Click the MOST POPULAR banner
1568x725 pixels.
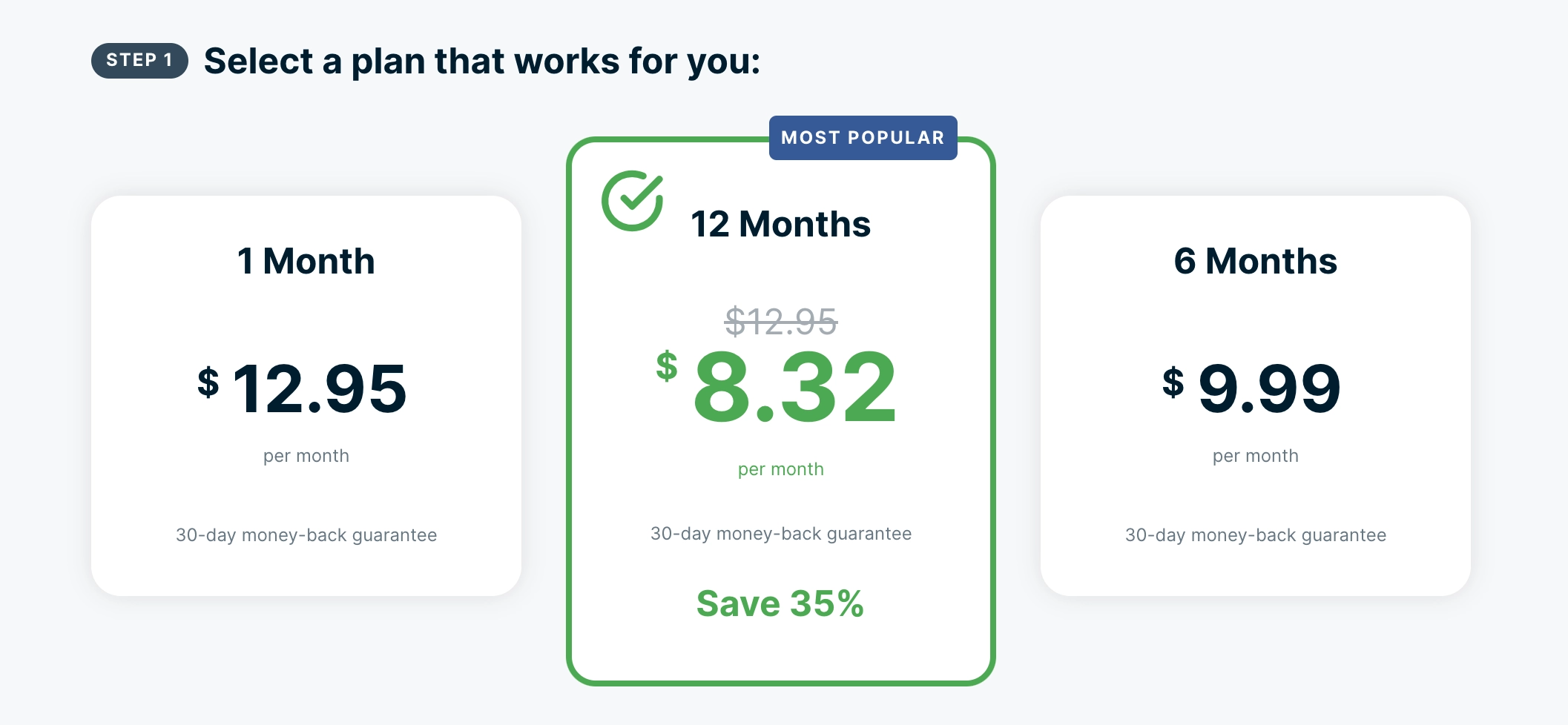863,136
